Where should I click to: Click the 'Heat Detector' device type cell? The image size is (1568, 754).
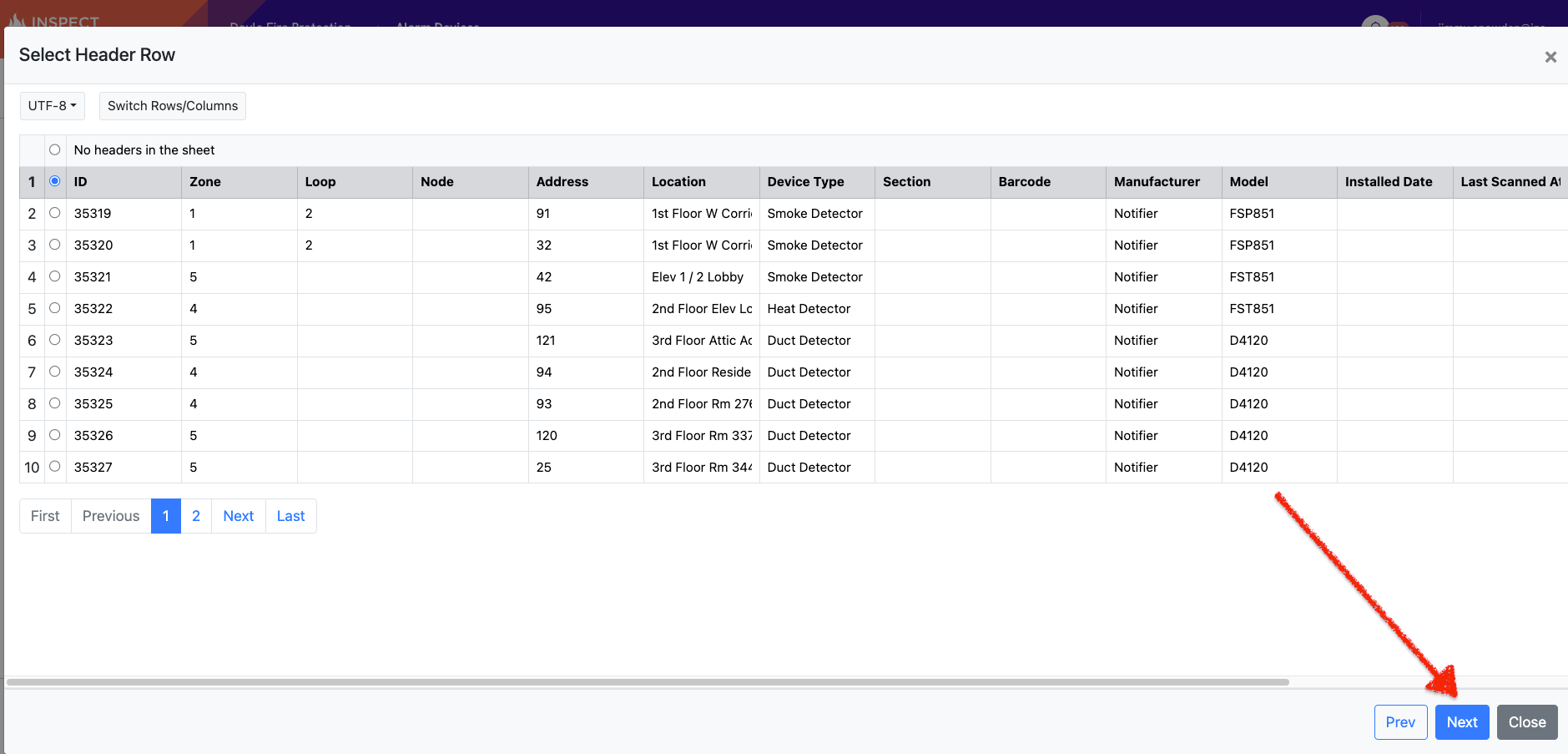pyautogui.click(x=817, y=309)
